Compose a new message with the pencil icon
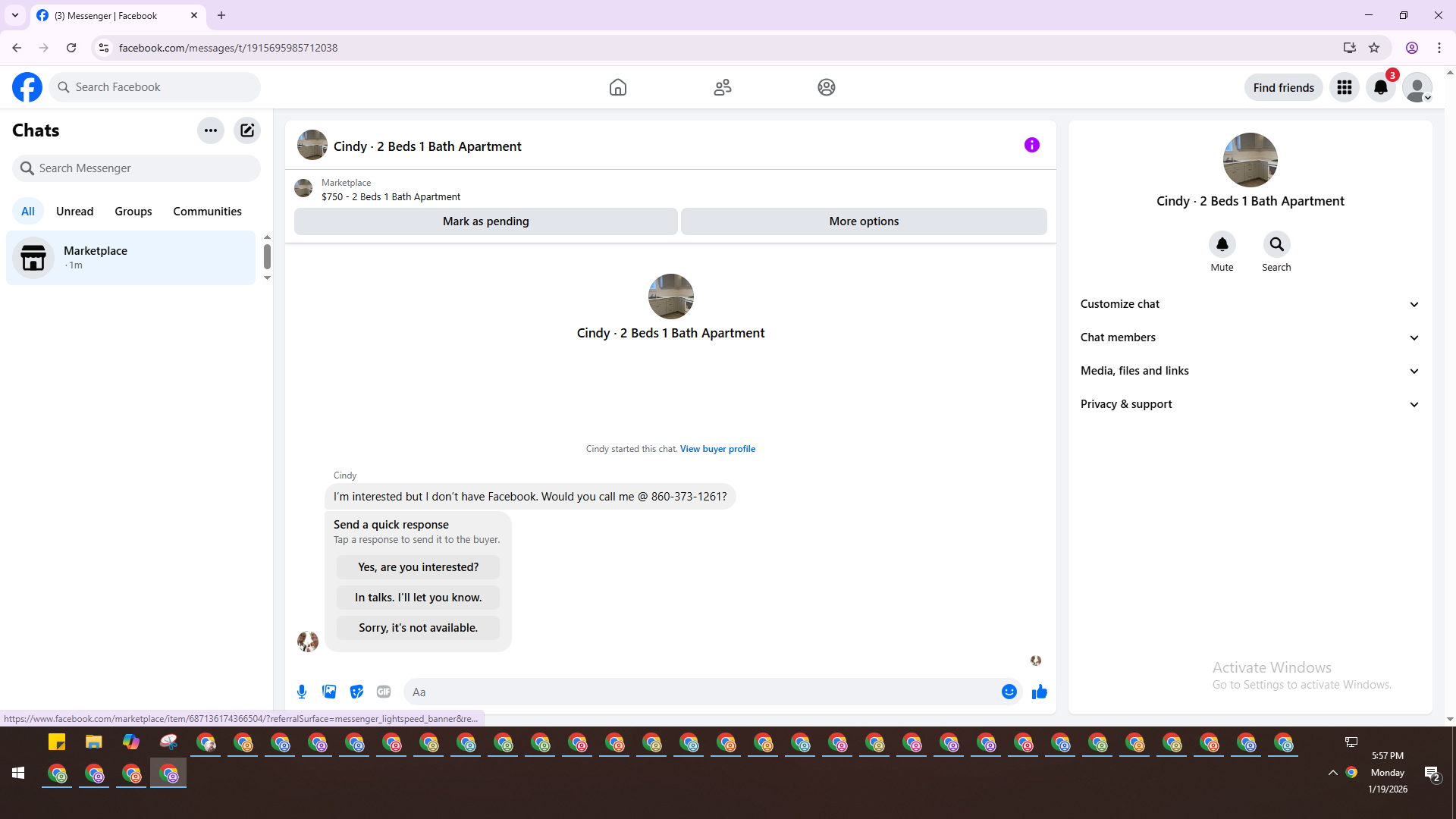This screenshot has height=819, width=1456. point(247,130)
